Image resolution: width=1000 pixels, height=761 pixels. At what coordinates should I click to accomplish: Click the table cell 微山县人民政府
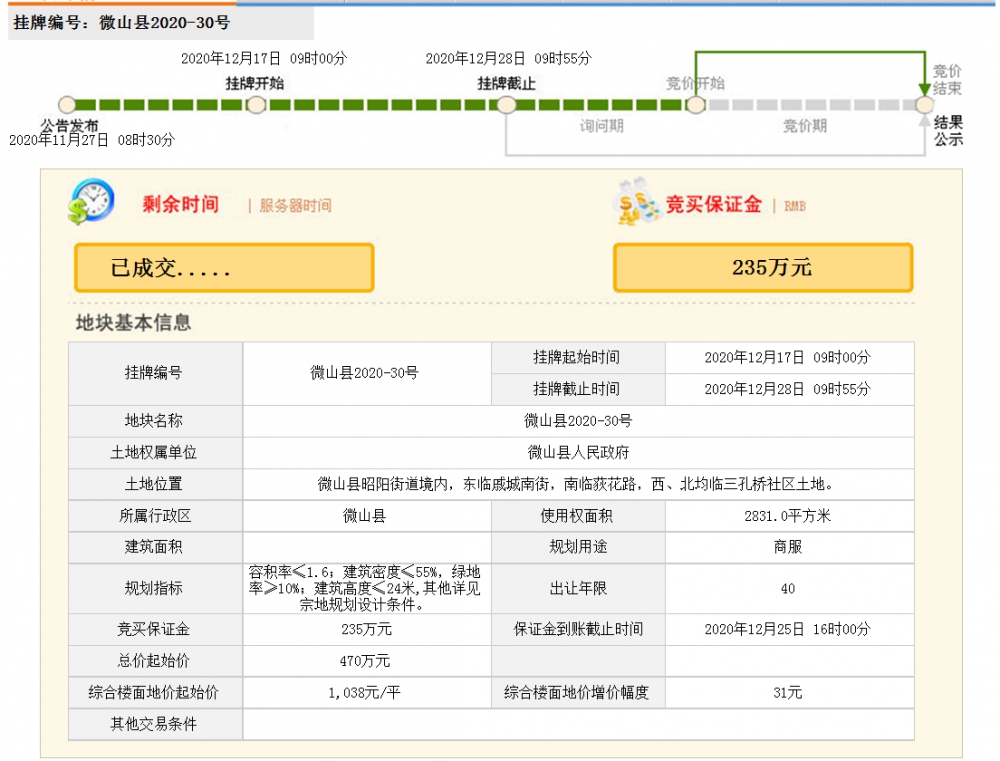click(x=578, y=453)
